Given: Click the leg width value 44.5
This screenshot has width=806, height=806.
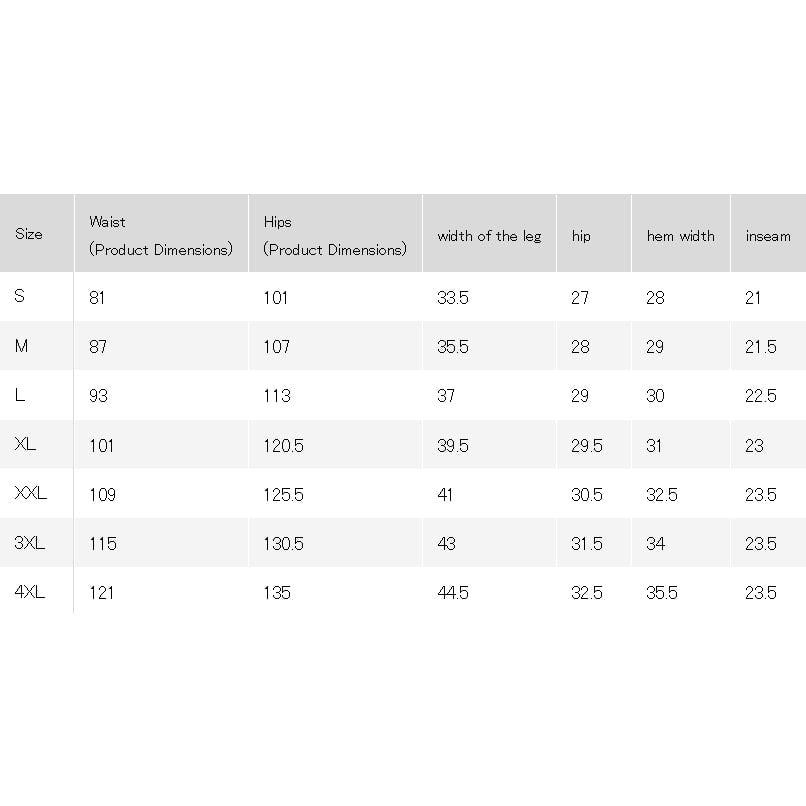Looking at the screenshot, I should coord(453,593).
